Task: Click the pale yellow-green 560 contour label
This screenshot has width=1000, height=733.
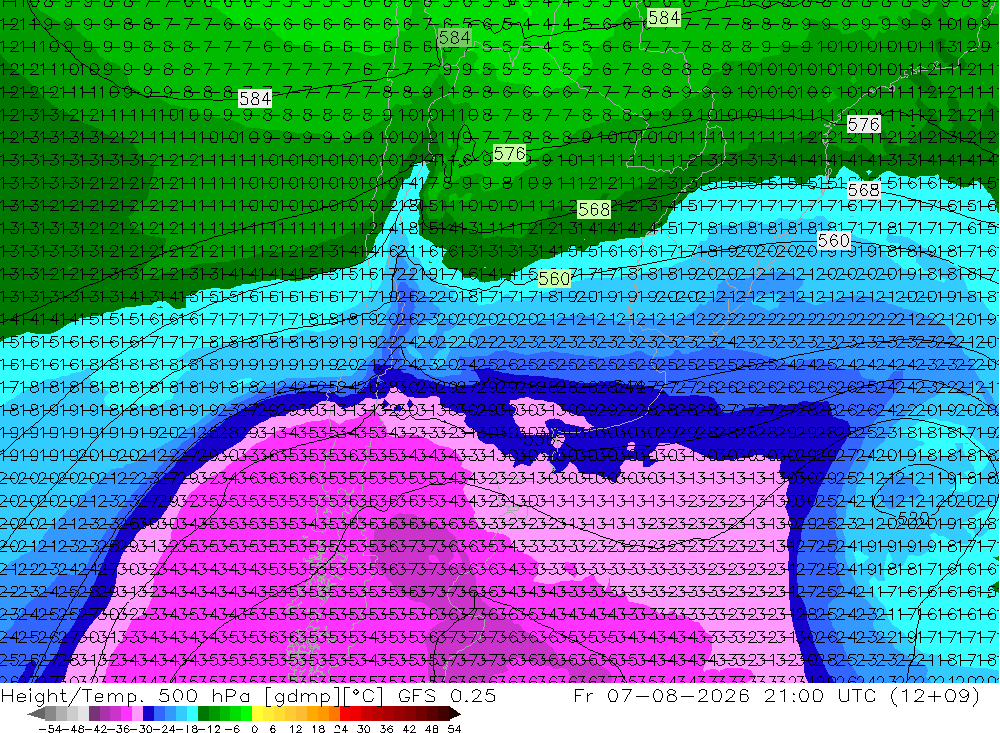Action: tap(554, 279)
